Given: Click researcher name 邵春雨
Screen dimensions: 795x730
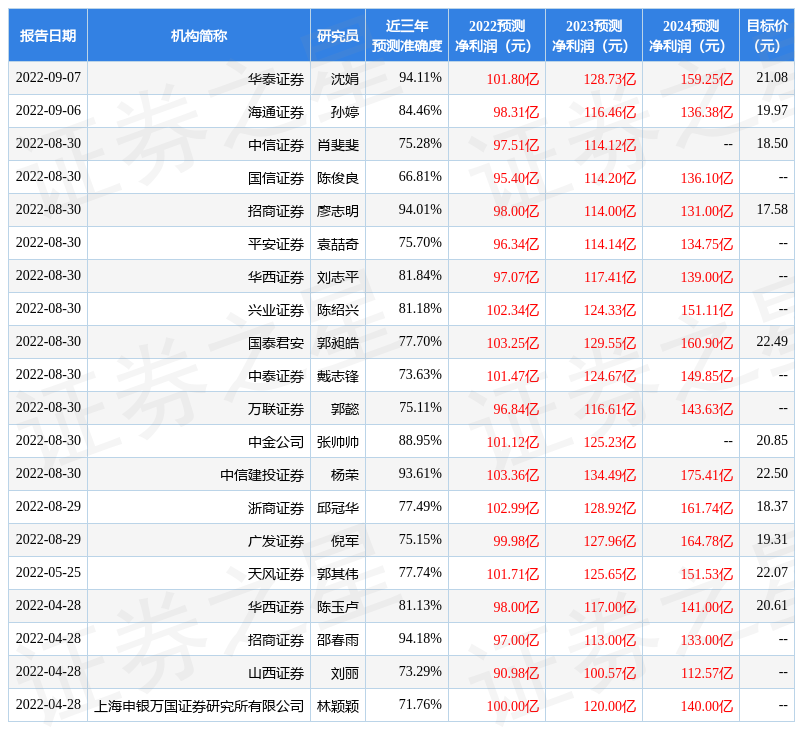Looking at the screenshot, I should 338,639.
